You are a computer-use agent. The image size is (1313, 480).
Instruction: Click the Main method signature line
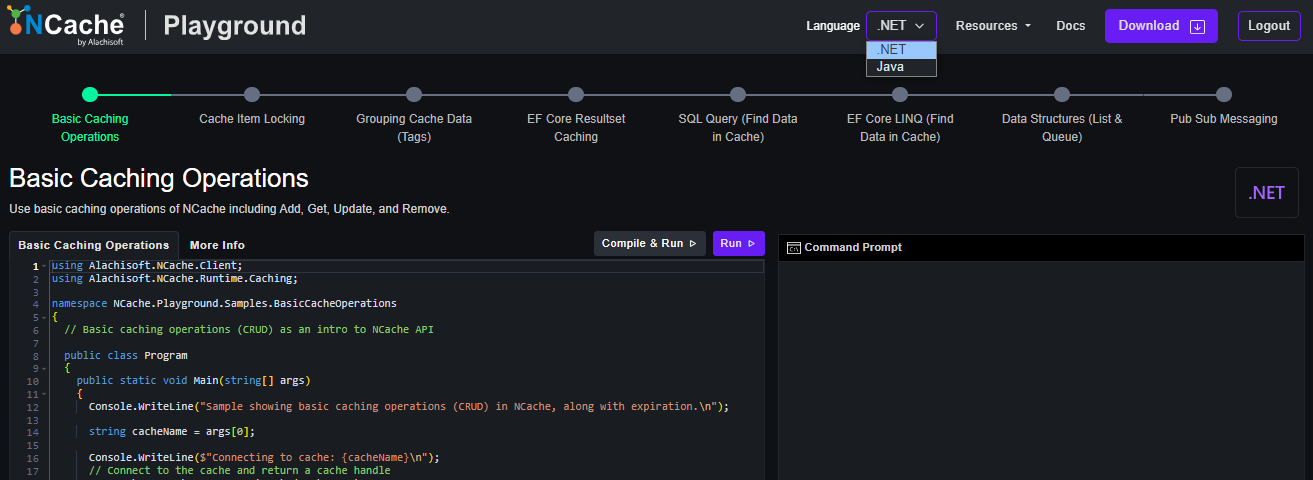pos(194,380)
